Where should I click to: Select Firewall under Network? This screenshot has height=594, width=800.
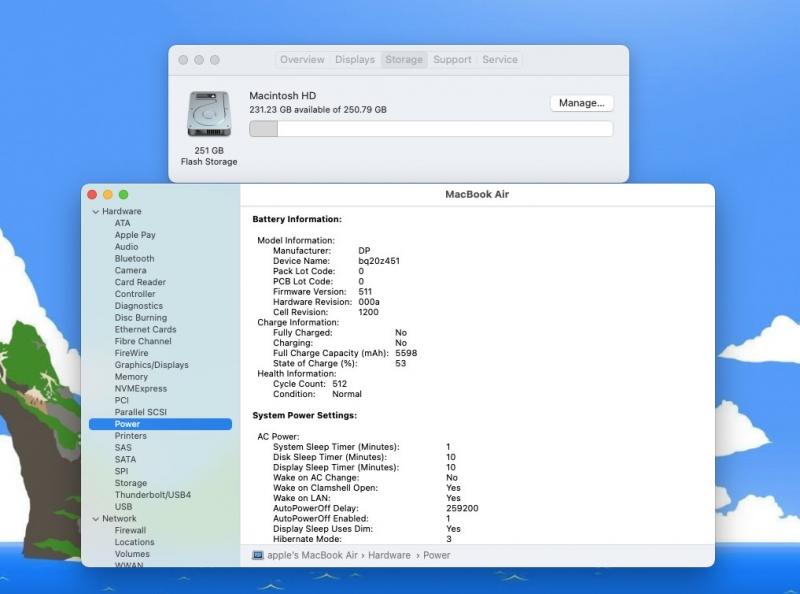pyautogui.click(x=130, y=530)
